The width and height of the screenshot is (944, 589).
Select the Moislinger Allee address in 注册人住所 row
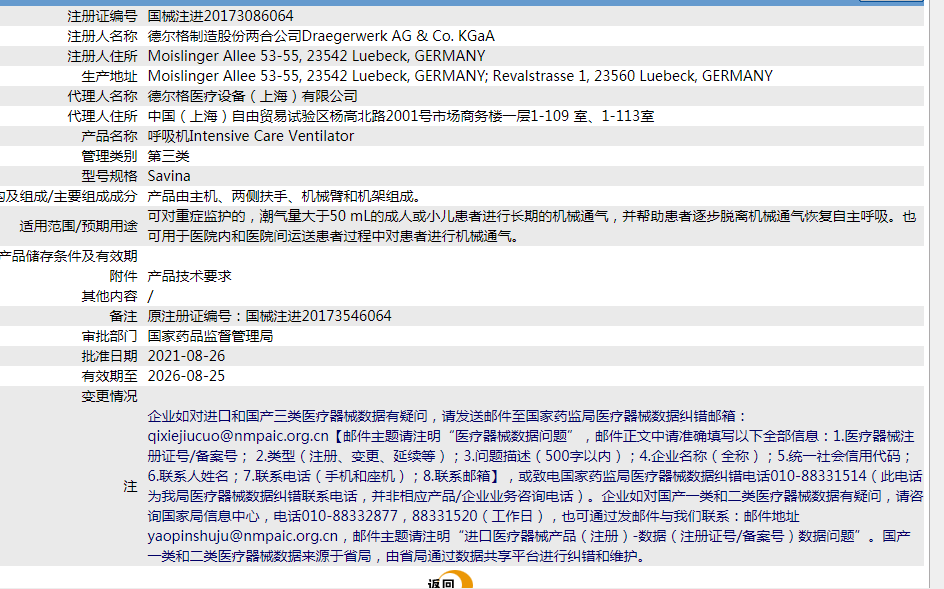[317, 56]
